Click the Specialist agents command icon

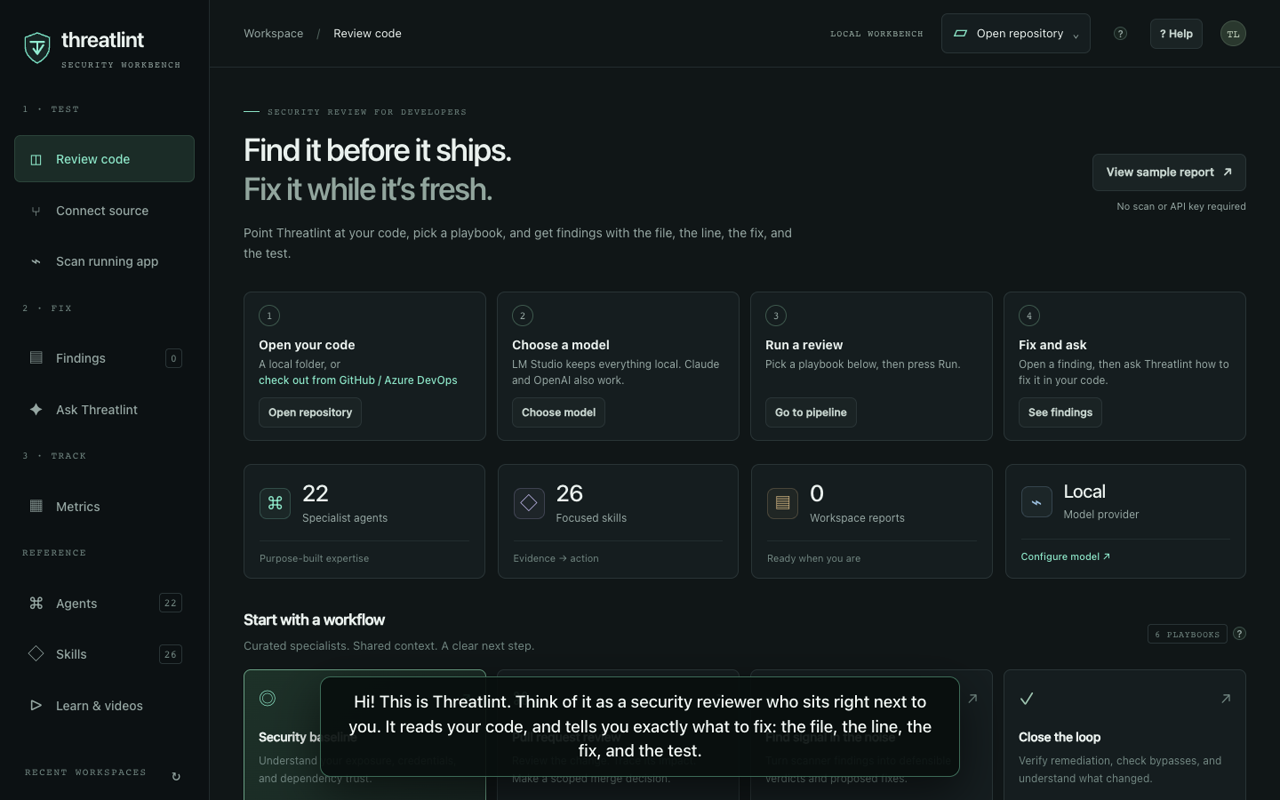coord(275,503)
